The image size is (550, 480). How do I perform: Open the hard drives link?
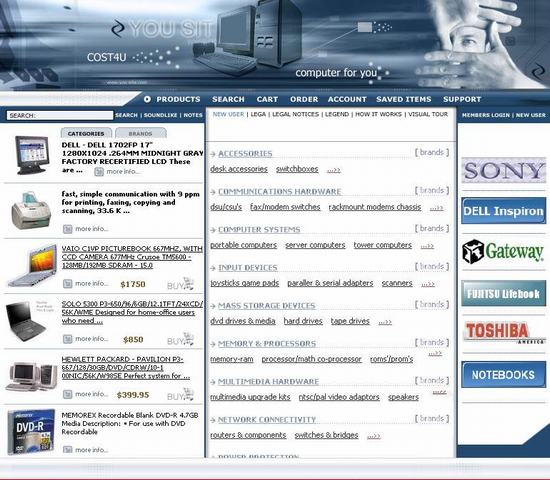click(x=303, y=321)
